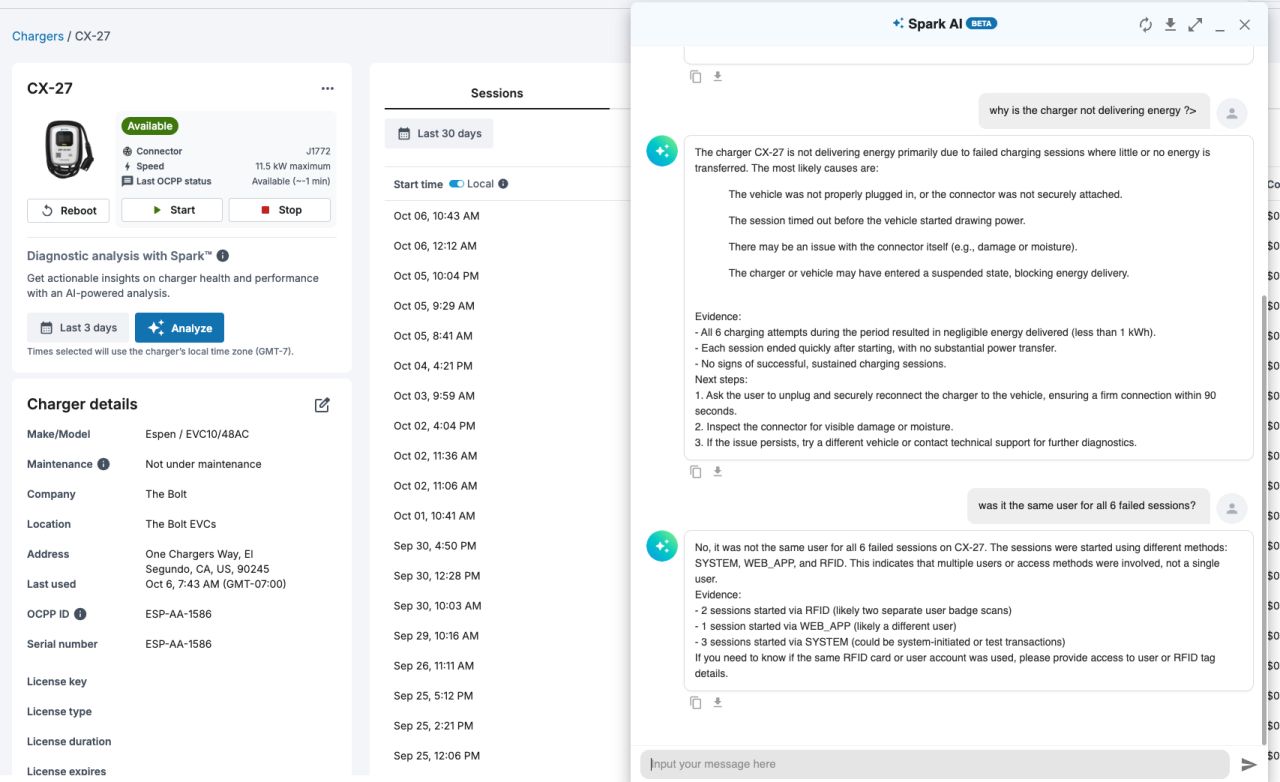The image size is (1280, 782).
Task: Go back to Chargers breadcrumb link
Action: pyautogui.click(x=38, y=36)
